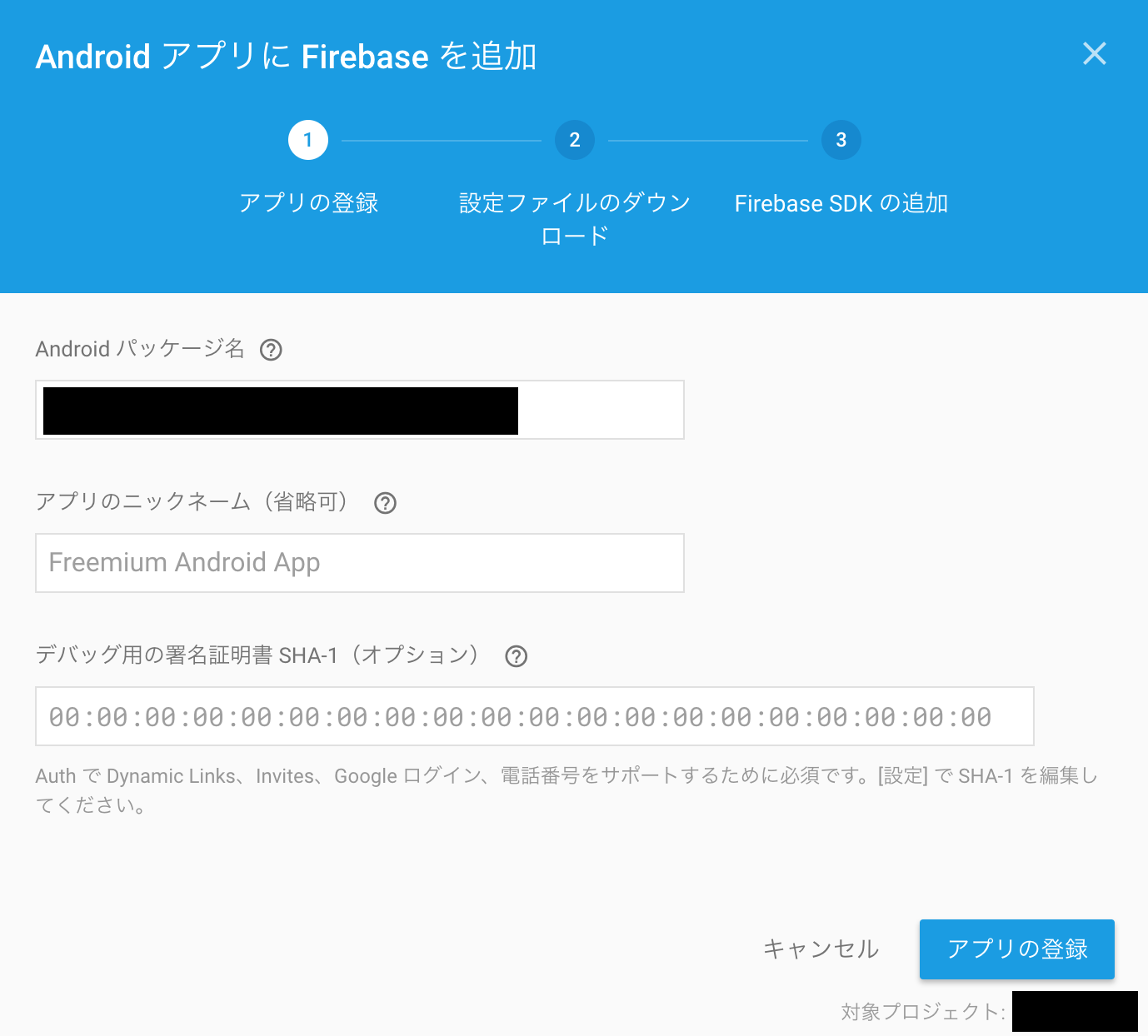1148x1036 pixels.
Task: Click the キャンセル button
Action: [821, 949]
